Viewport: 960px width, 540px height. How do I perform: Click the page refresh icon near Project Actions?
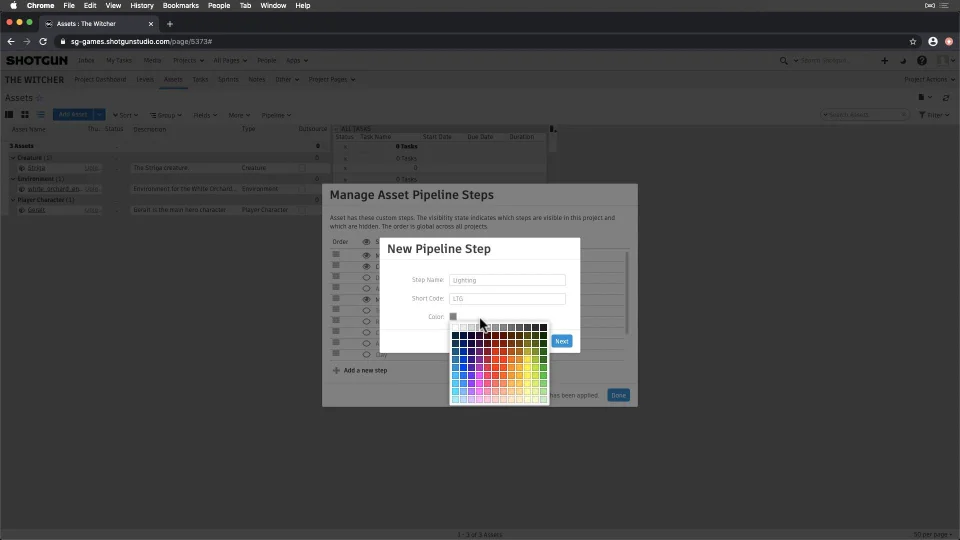tap(946, 97)
